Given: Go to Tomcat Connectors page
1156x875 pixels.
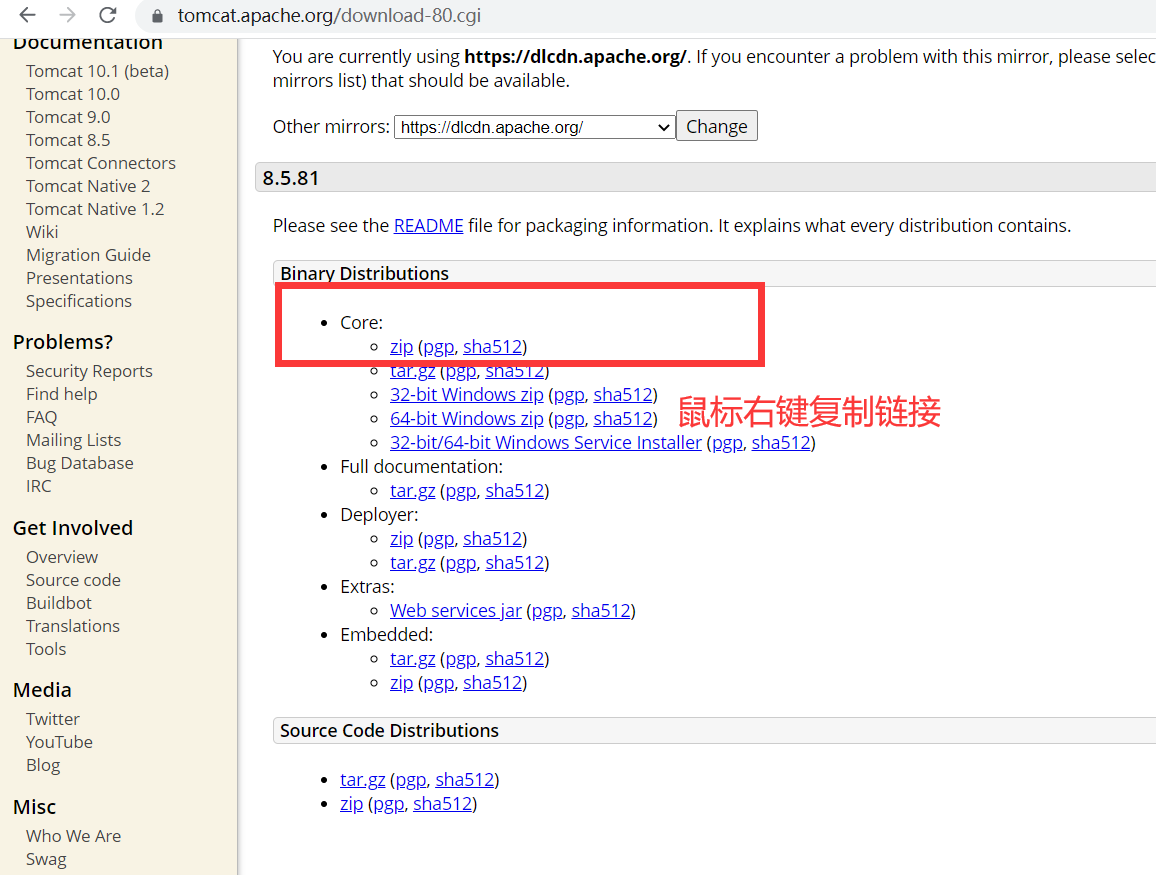Looking at the screenshot, I should point(101,163).
